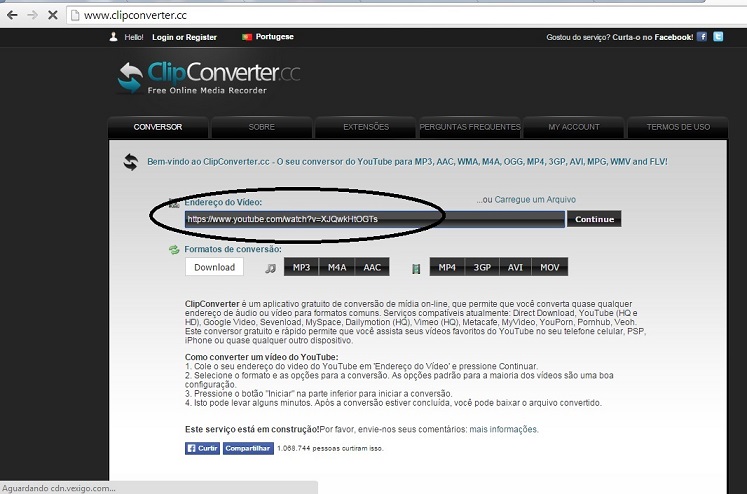The image size is (747, 494).
Task: Click the Portuguese flag icon
Action: [247, 37]
